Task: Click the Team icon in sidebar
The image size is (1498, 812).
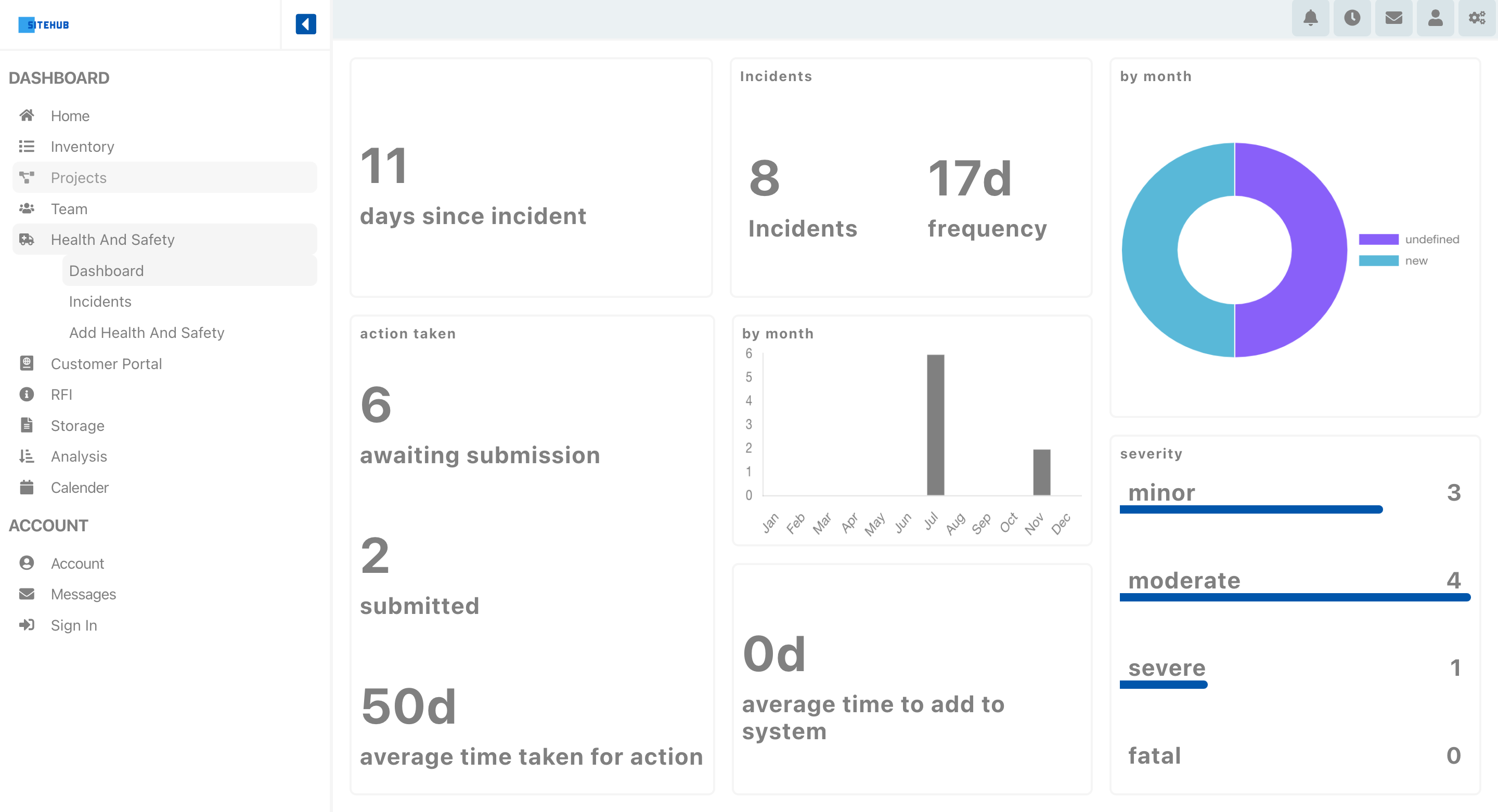Action: click(x=26, y=208)
